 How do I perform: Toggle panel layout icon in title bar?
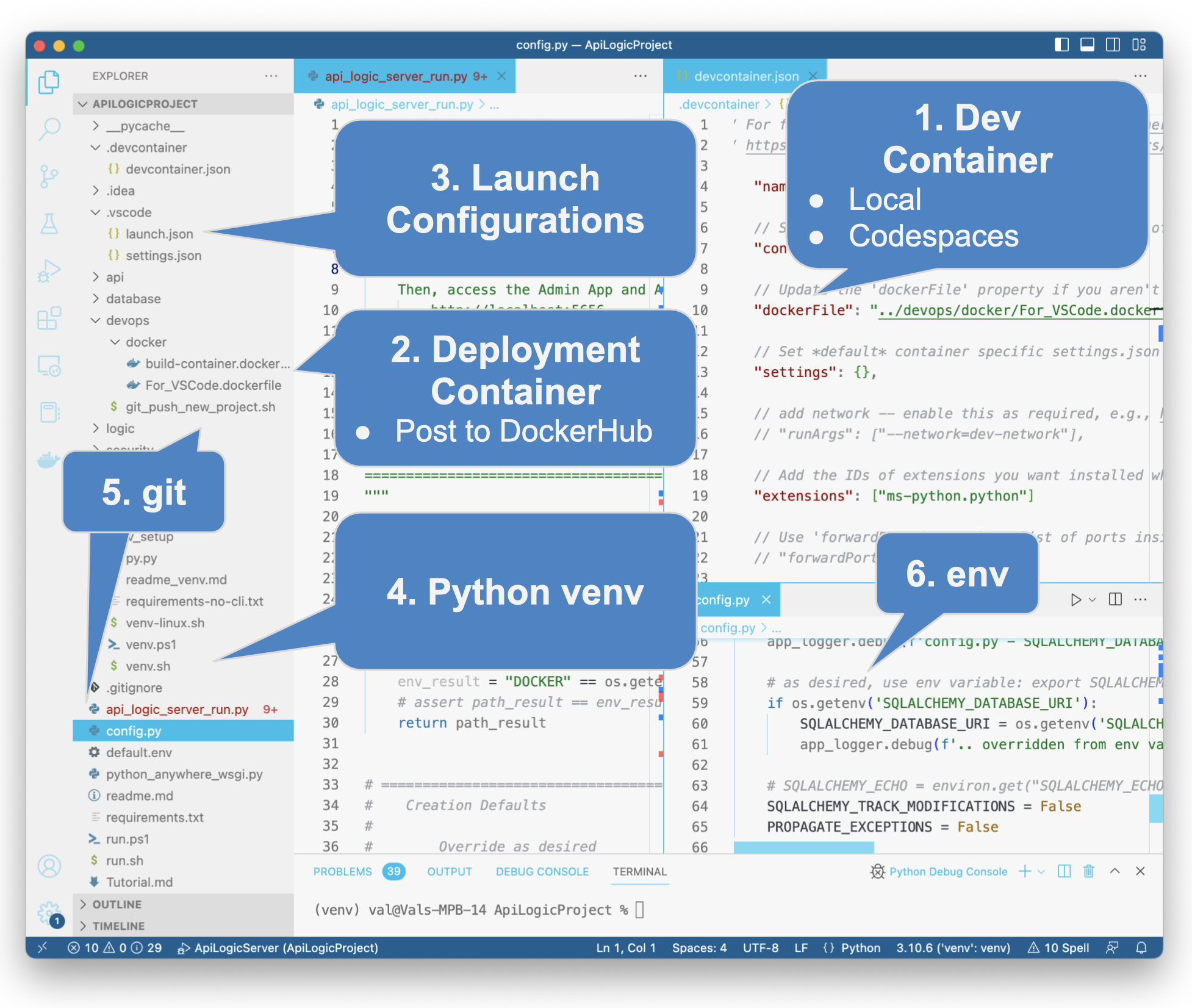(1087, 45)
